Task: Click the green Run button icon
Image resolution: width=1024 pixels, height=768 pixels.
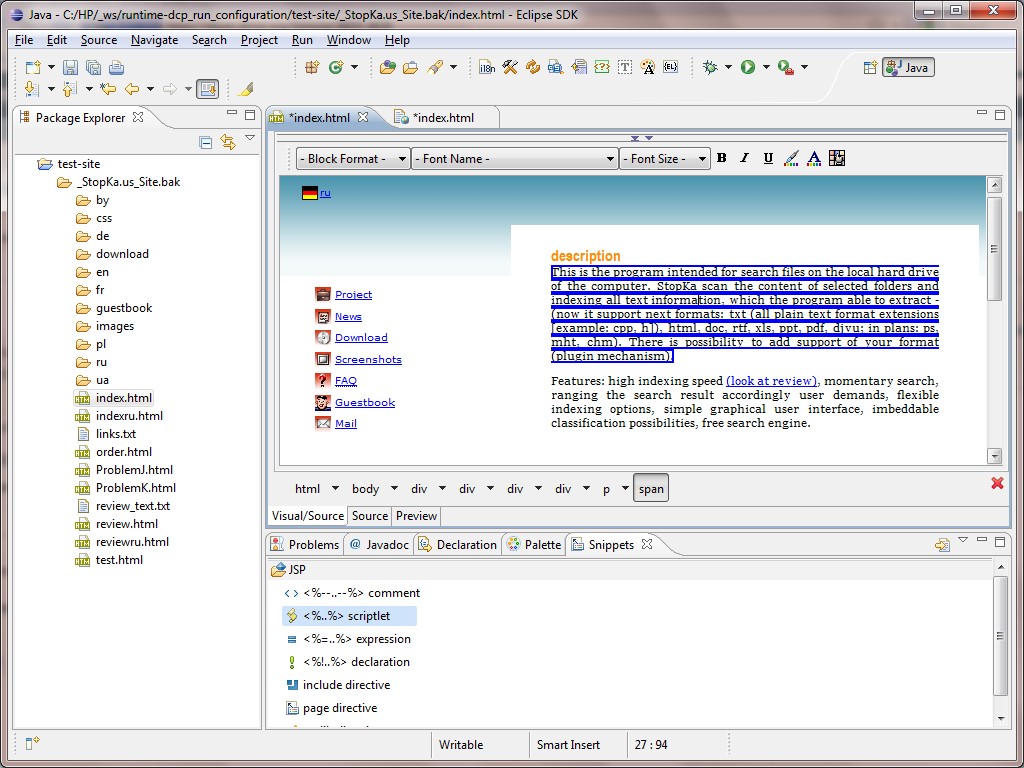Action: coord(748,67)
